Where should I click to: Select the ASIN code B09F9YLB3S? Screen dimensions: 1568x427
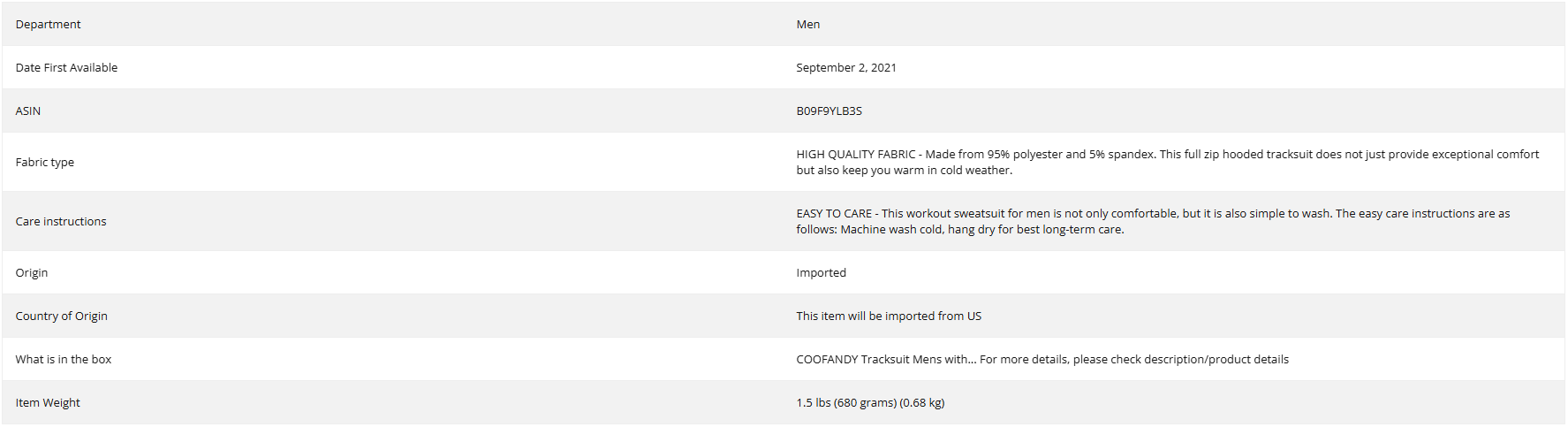829,111
